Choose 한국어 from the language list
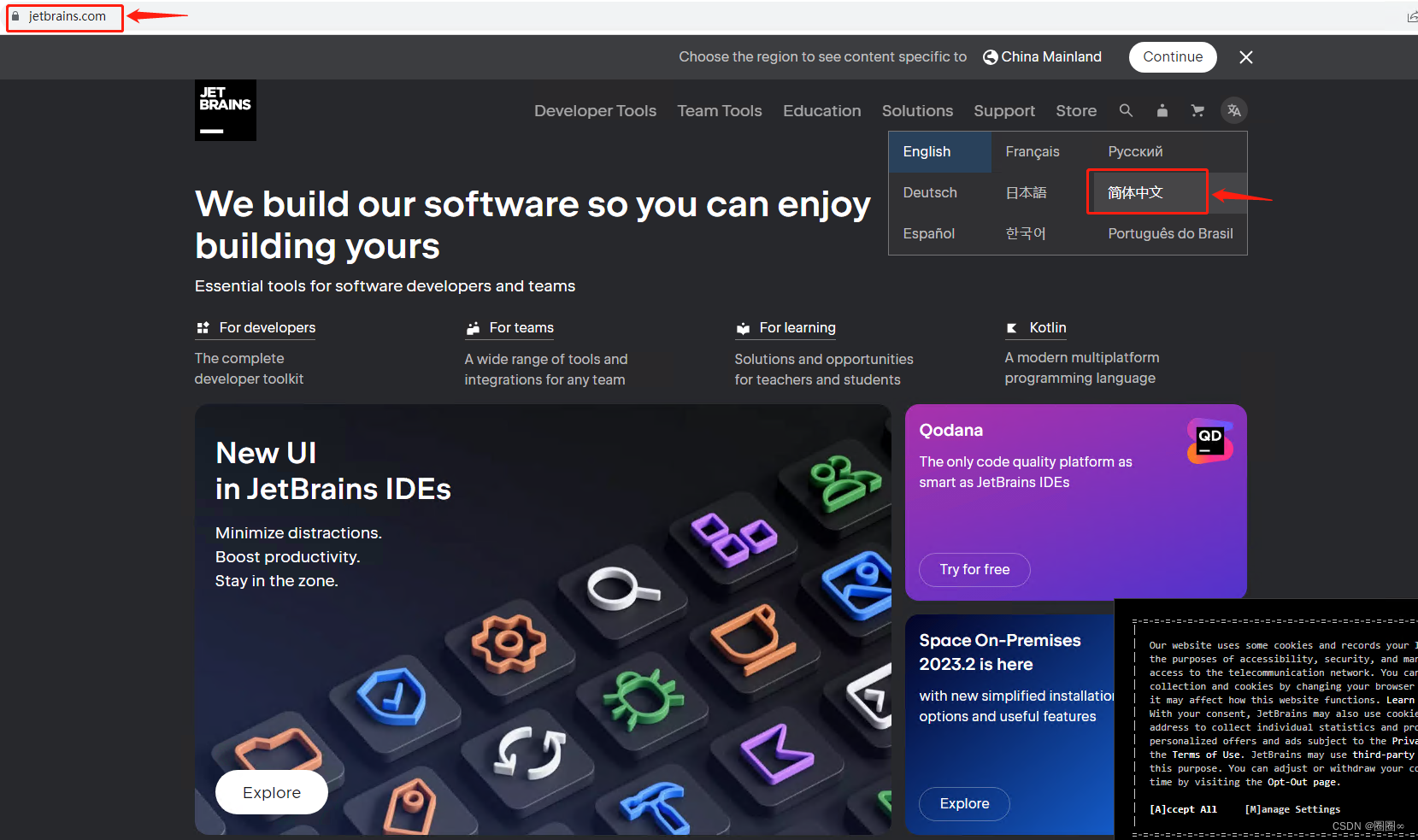The width and height of the screenshot is (1418, 840). (x=1025, y=232)
